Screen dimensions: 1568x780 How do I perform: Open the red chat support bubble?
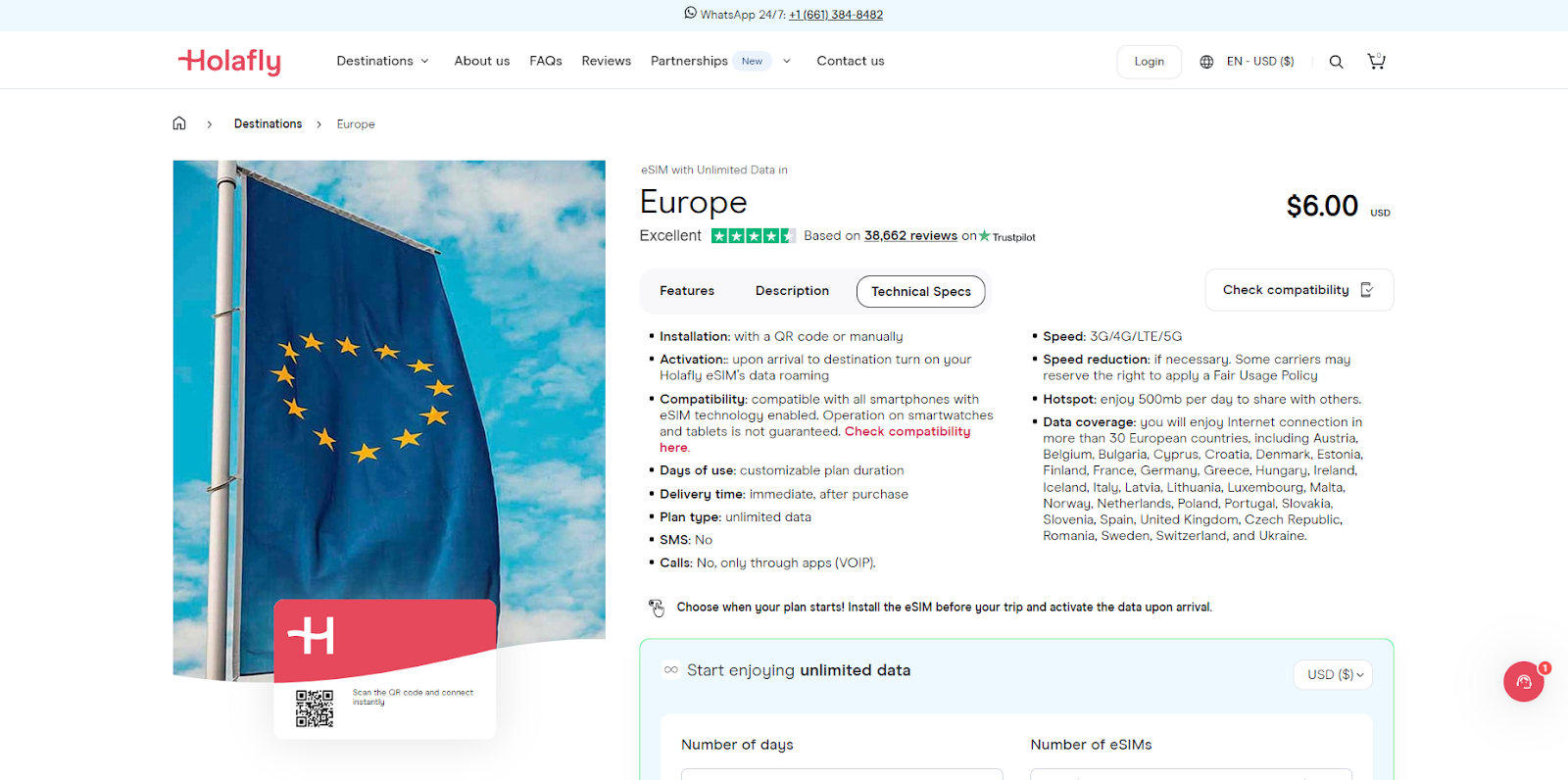[x=1524, y=681]
